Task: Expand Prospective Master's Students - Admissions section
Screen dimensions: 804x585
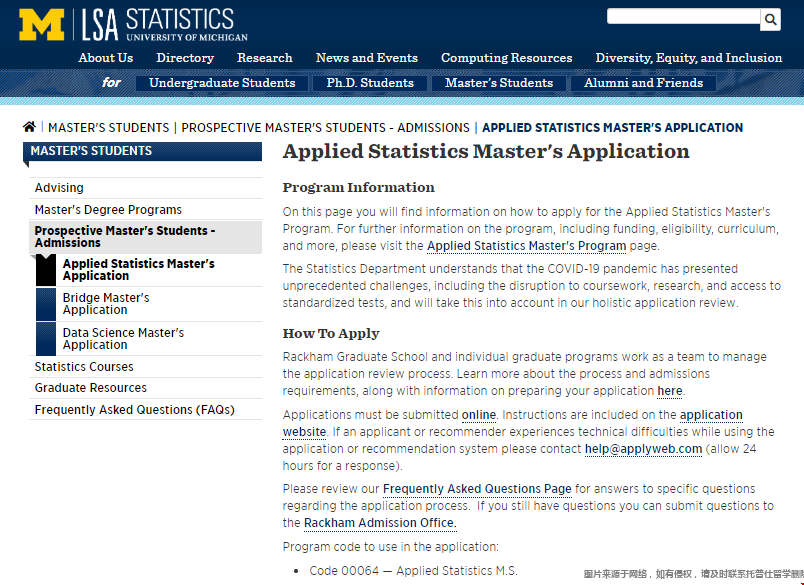Action: click(125, 236)
